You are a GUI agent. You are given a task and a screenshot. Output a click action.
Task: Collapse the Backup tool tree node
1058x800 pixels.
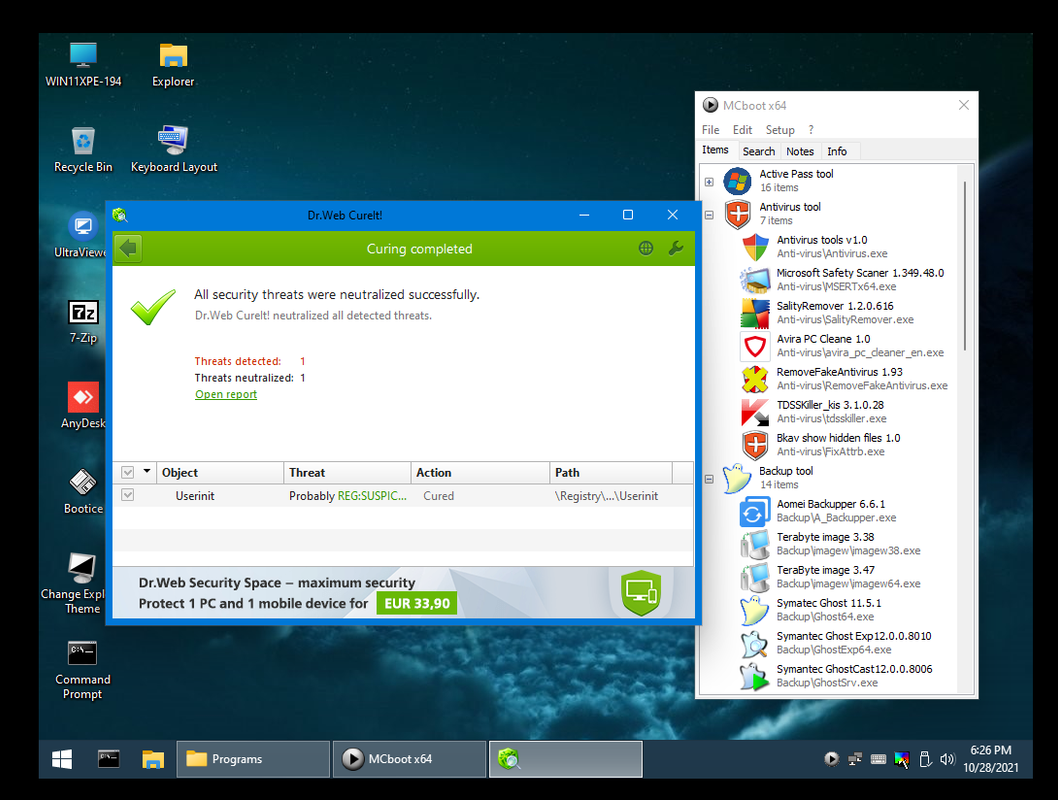tap(709, 479)
